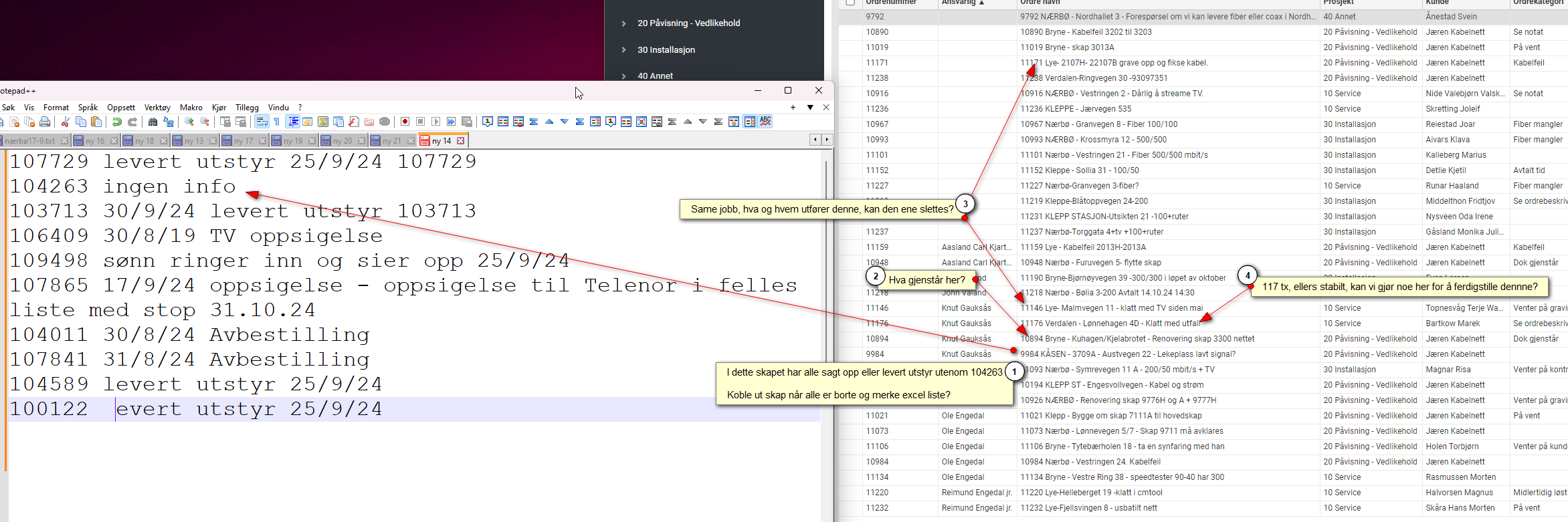The width and height of the screenshot is (1568, 522).
Task: Open the Folder as Workspace icon
Action: (x=369, y=122)
